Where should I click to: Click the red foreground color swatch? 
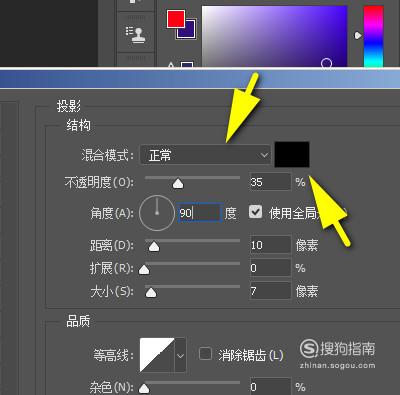click(176, 19)
